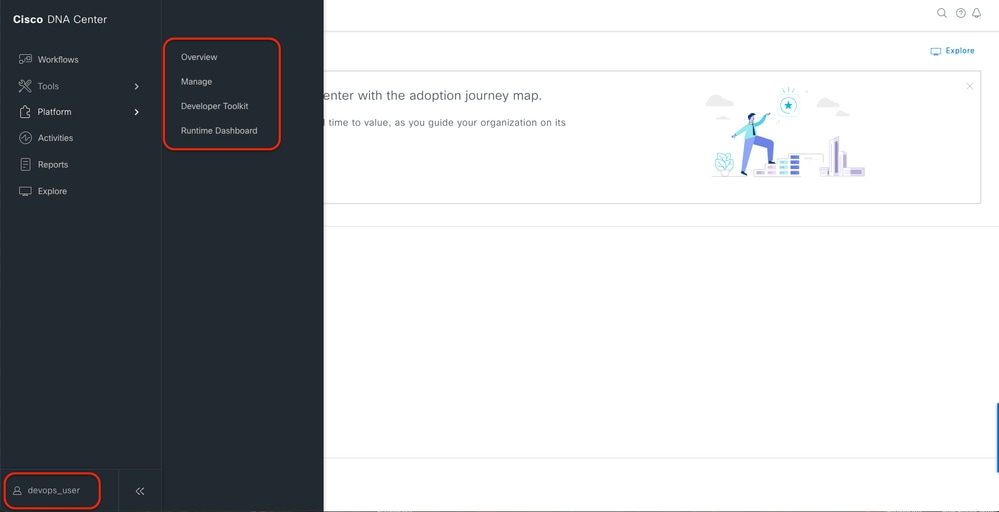Close the adoption journey banner
Viewport: 999px width, 512px height.
coord(970,86)
